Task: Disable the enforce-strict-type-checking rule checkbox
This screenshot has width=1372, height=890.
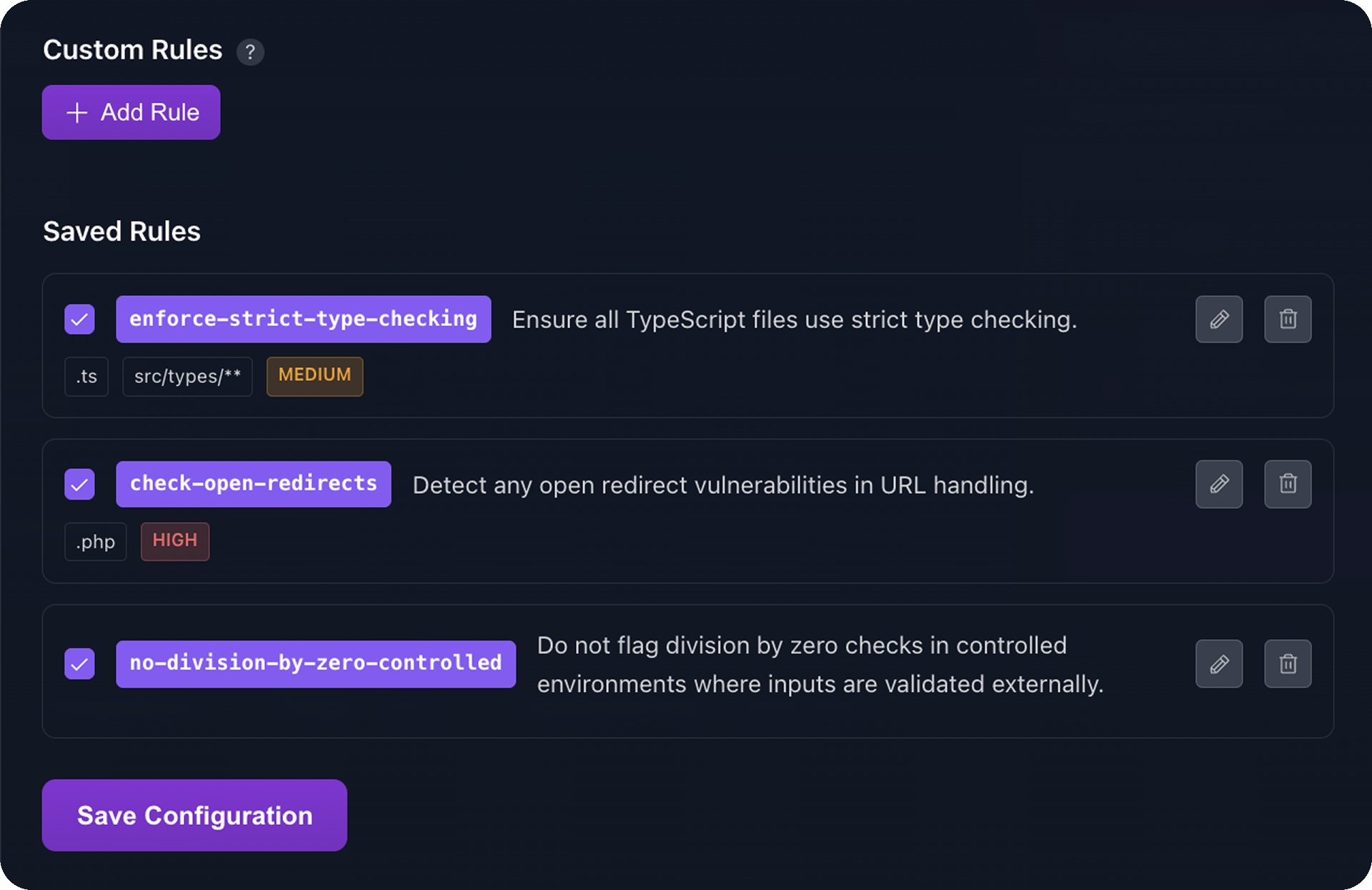Action: tap(79, 320)
